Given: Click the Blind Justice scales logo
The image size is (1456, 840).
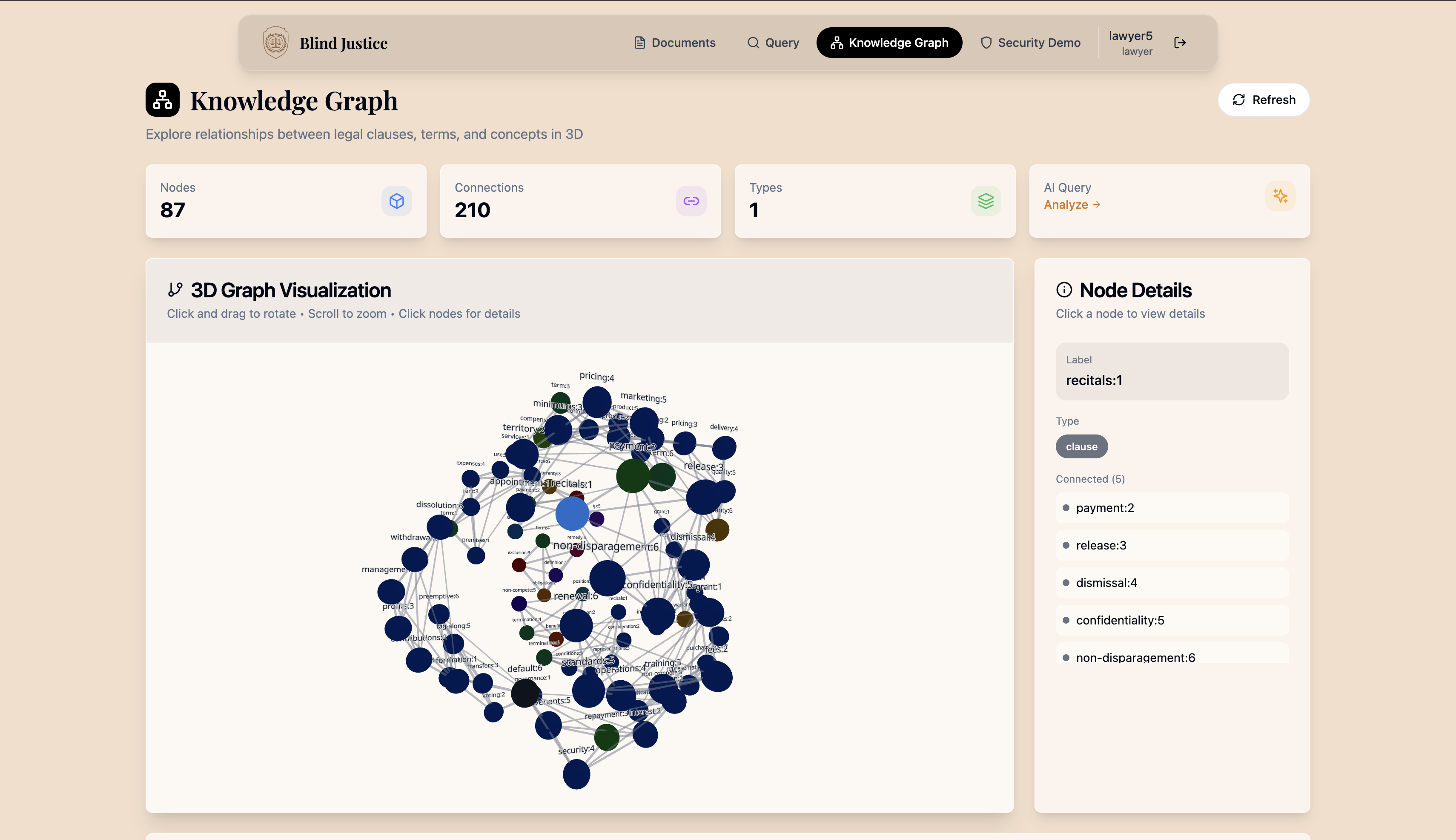Looking at the screenshot, I should 275,43.
